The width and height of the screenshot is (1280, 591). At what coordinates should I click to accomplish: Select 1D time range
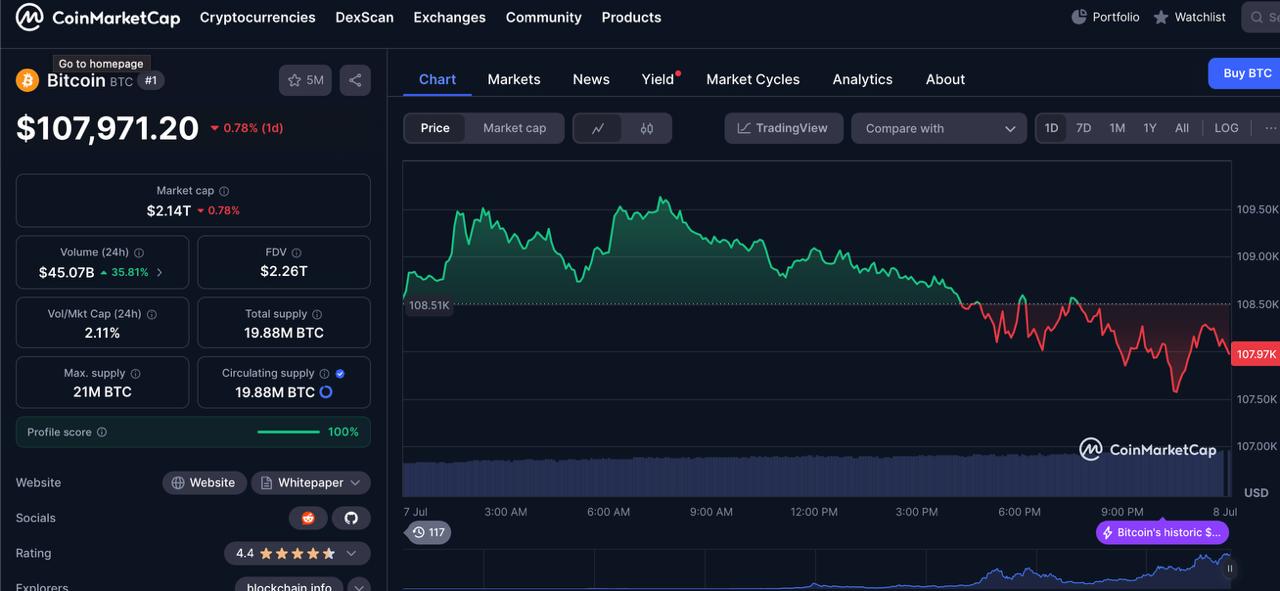pos(1052,128)
